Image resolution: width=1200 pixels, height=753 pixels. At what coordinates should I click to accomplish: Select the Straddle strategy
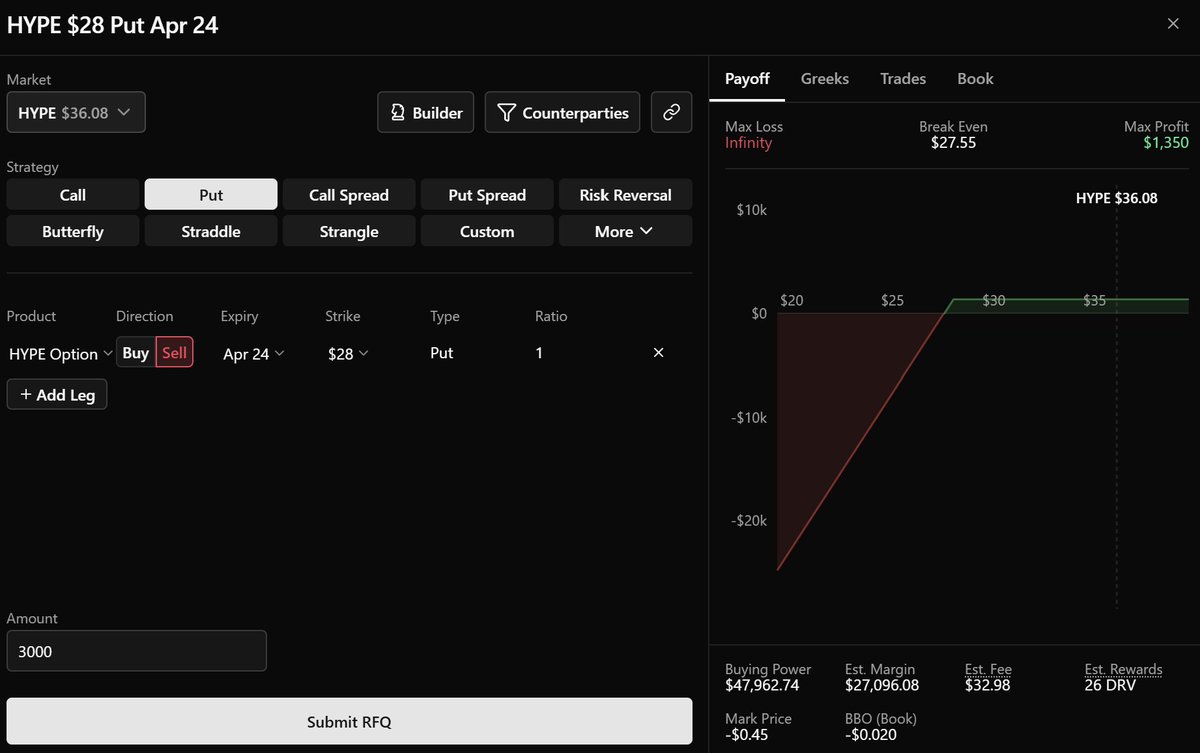coord(211,231)
